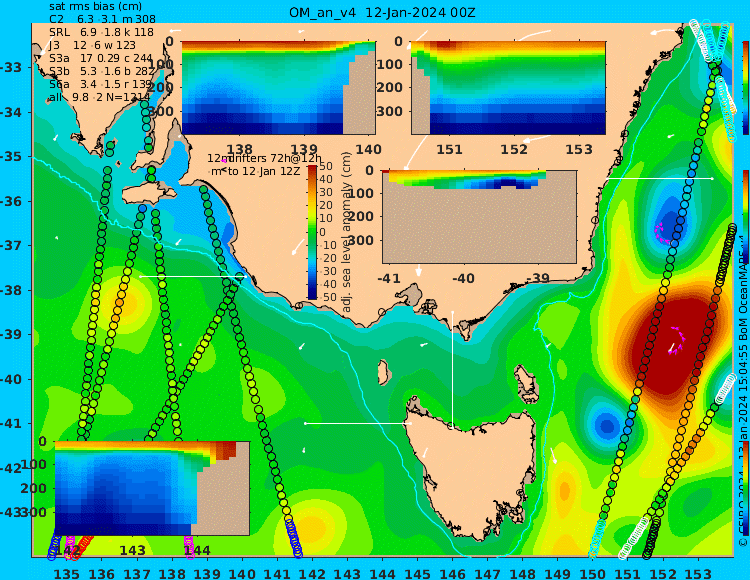The height and width of the screenshot is (580, 750).
Task: Click the title OM_an_v4 12-Jan-2024 00Z
Action: click(x=382, y=12)
